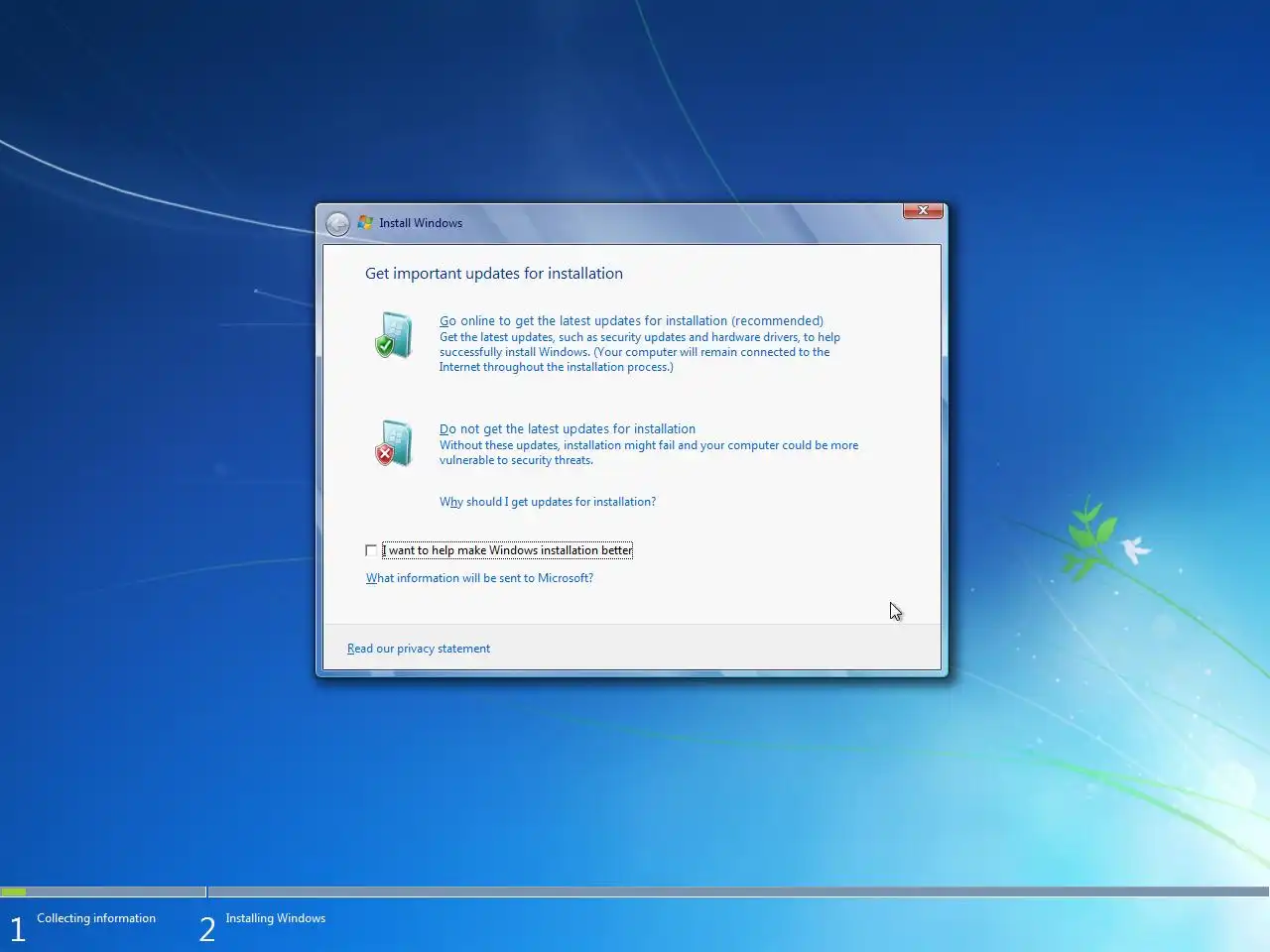
Task: Click the Get important updates heading
Action: click(494, 274)
